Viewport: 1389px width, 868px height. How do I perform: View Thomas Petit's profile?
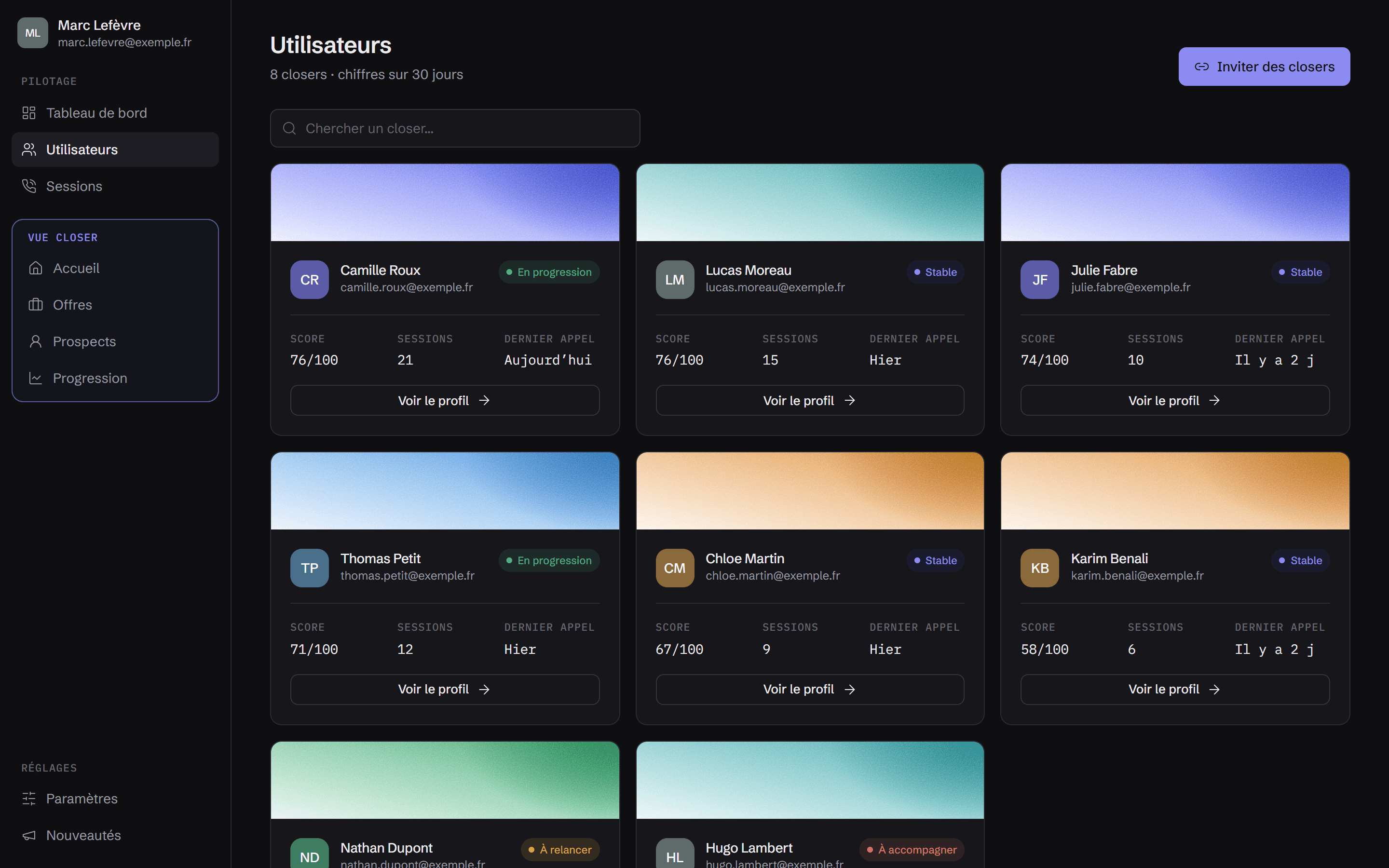(445, 689)
